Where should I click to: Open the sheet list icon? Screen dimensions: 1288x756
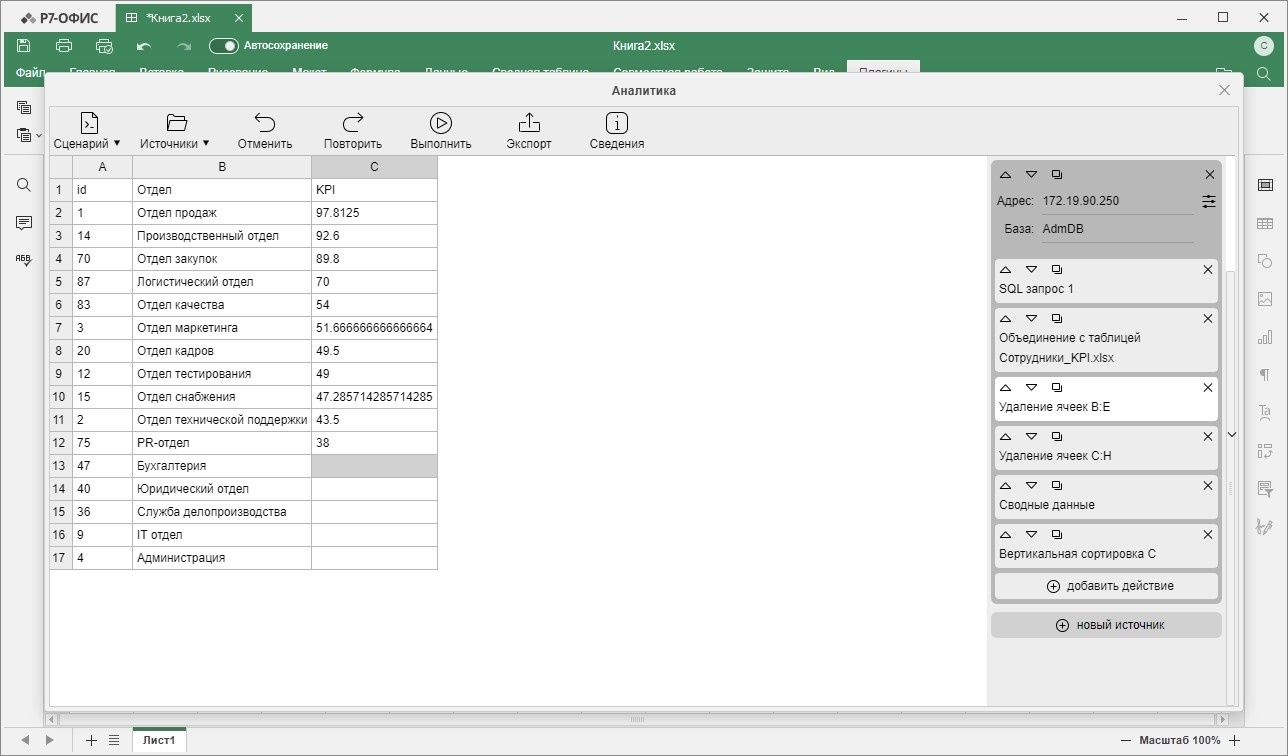point(114,741)
